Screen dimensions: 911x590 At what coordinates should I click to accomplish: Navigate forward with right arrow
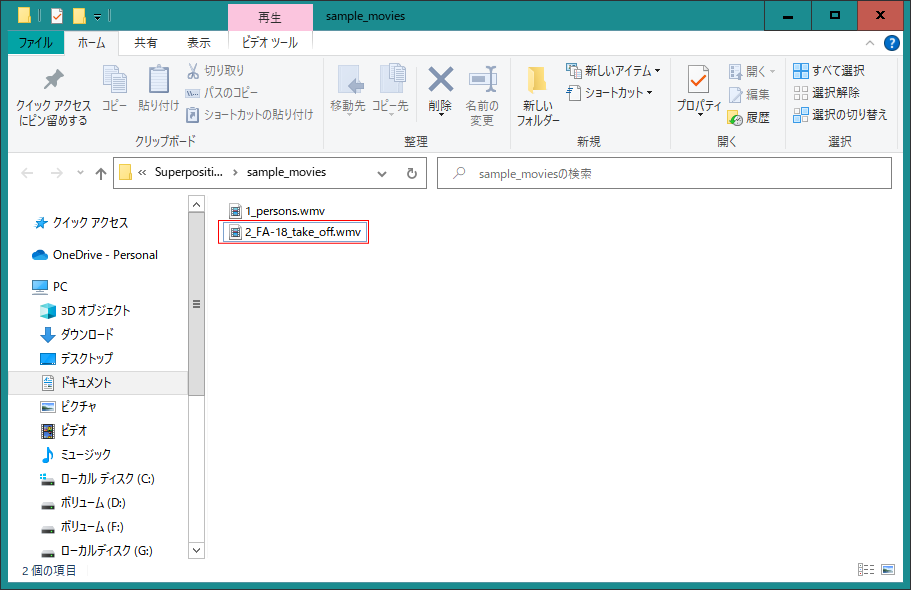[x=56, y=173]
